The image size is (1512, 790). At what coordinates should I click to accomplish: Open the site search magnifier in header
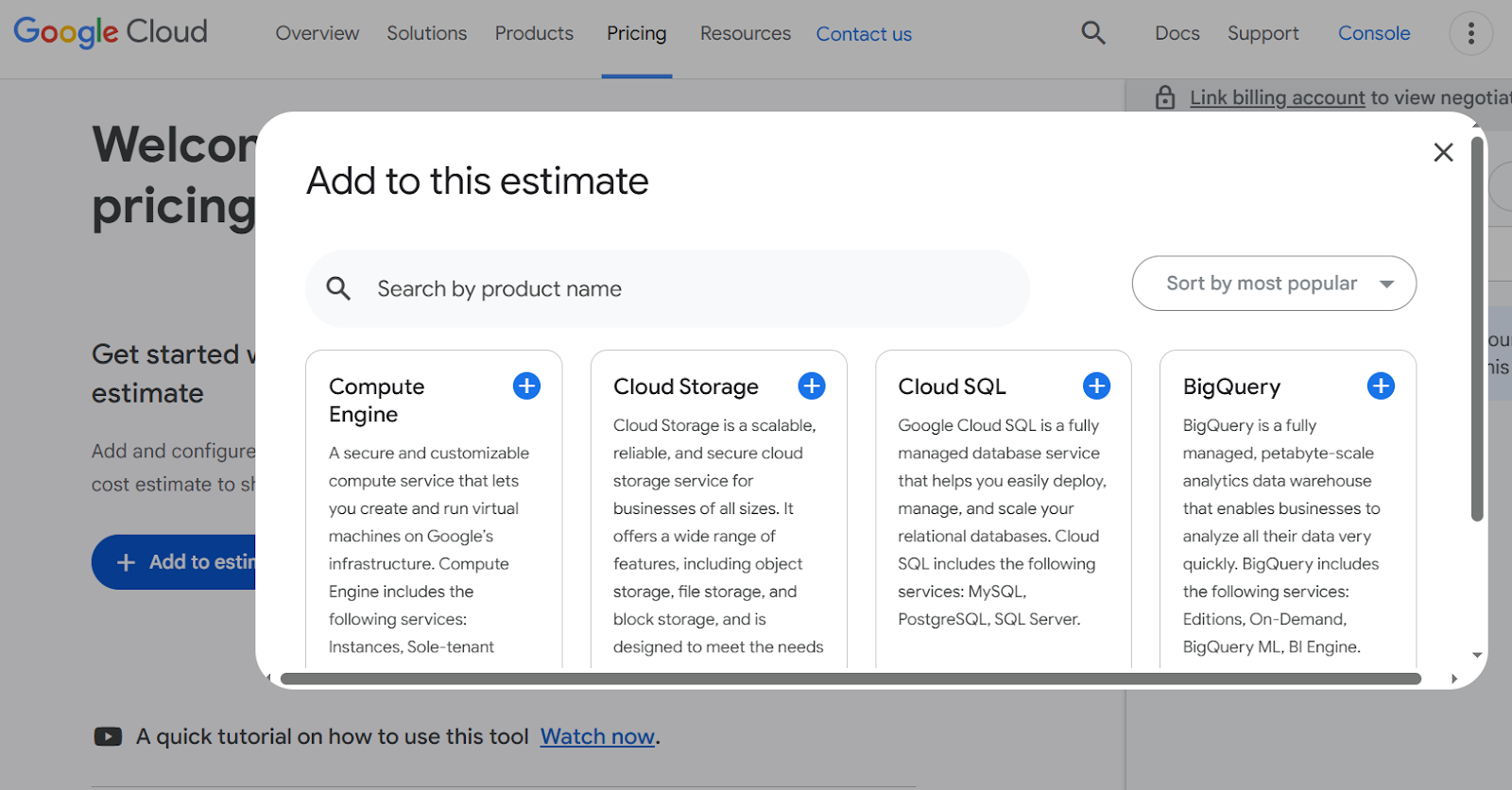point(1093,33)
